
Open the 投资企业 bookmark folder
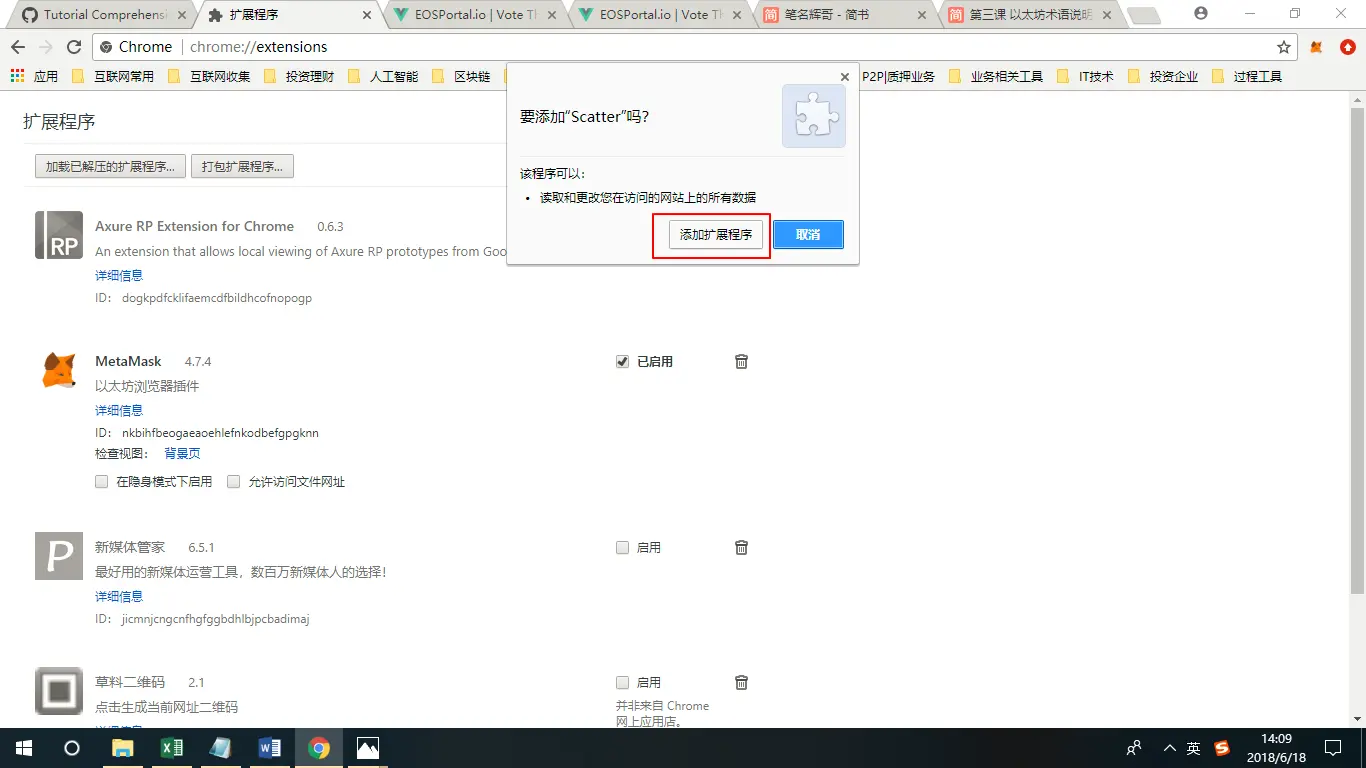click(1163, 76)
